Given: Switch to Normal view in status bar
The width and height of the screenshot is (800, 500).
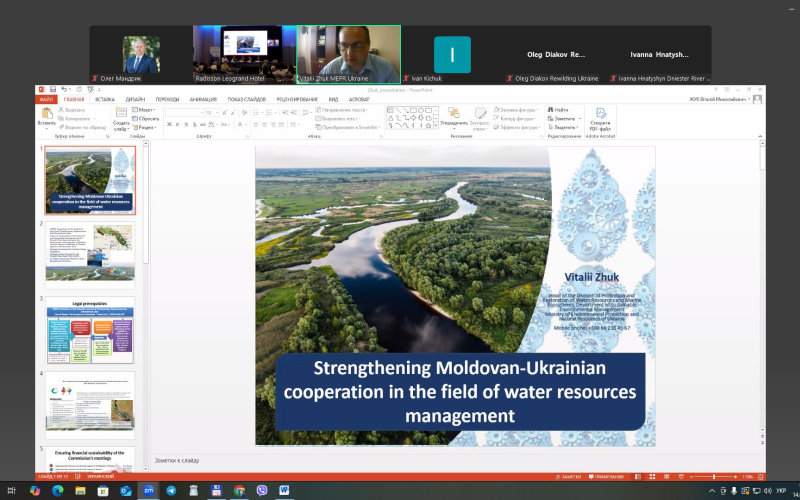Looking at the screenshot, I should tap(638, 477).
